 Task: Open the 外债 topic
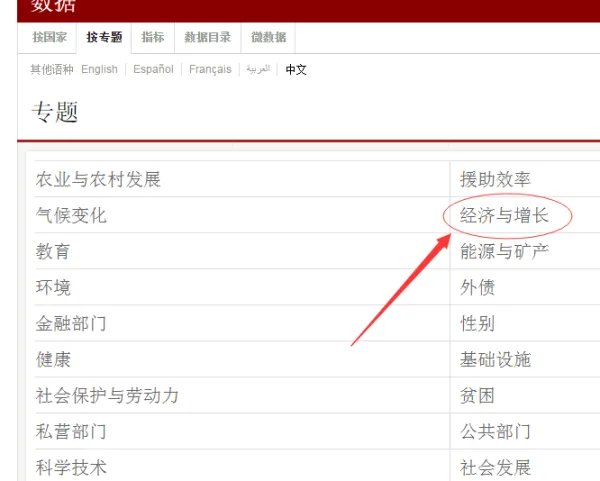tap(478, 287)
